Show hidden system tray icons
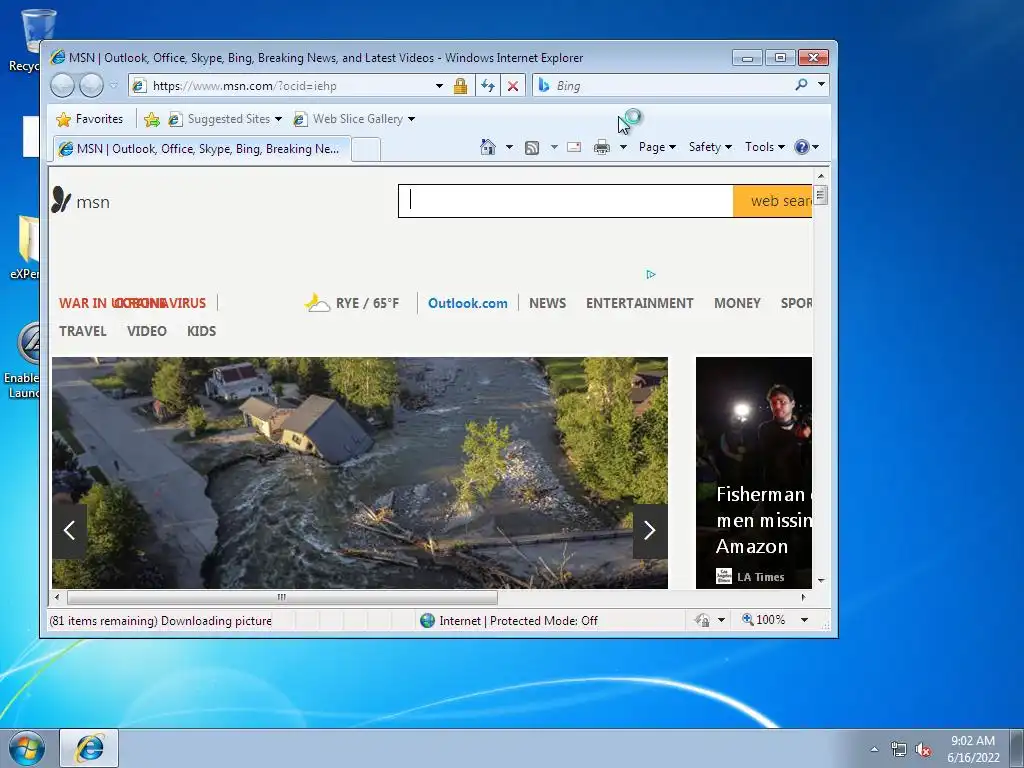 874,749
